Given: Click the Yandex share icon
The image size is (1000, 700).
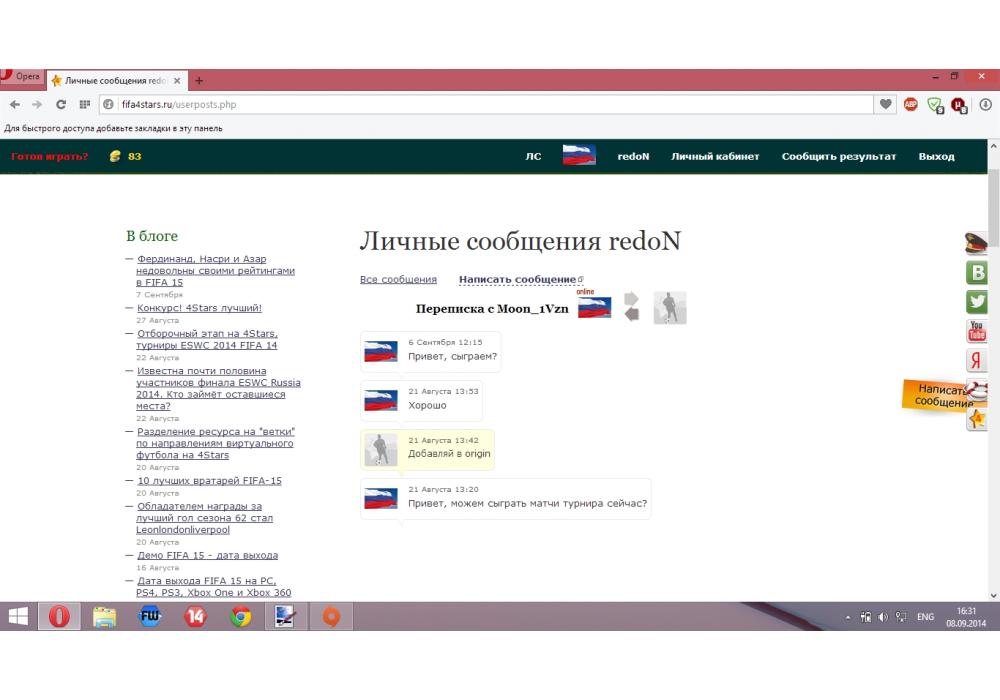Looking at the screenshot, I should tap(977, 361).
